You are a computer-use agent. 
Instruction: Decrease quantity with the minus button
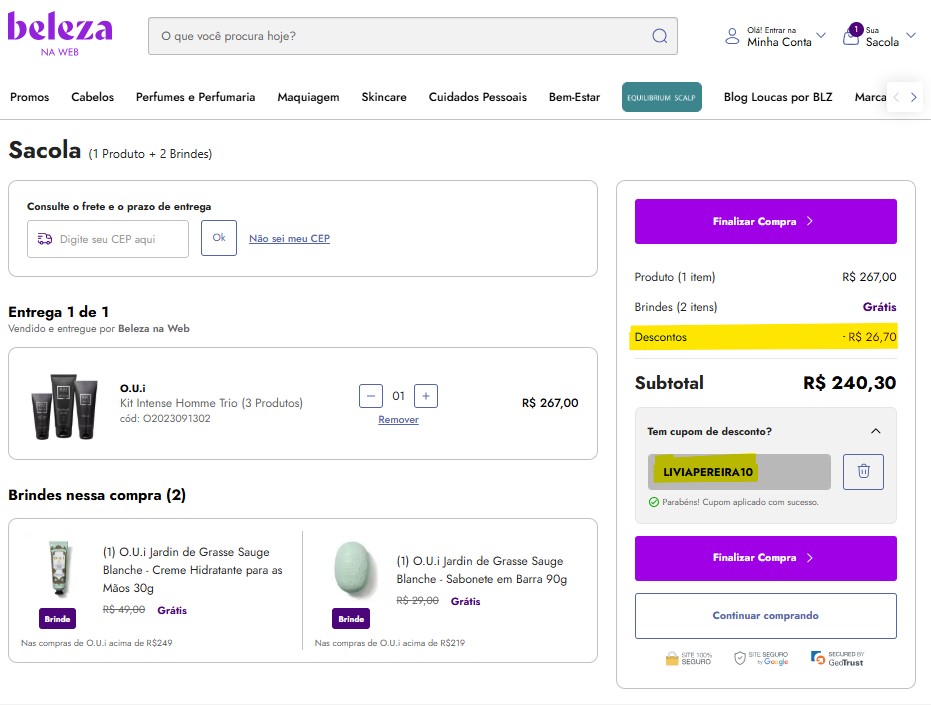[x=371, y=396]
